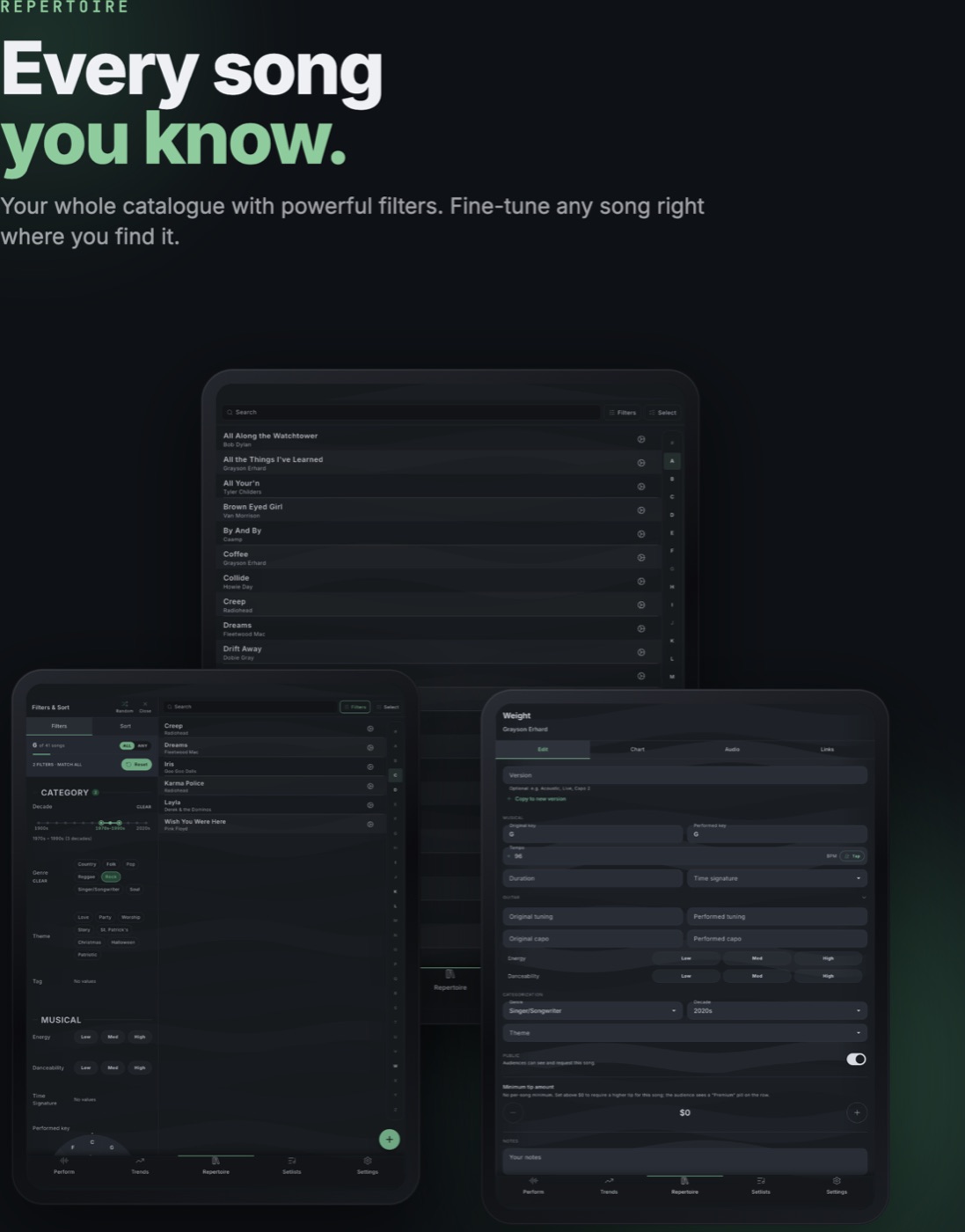Toggle the Country genre filter chip
Screen dimensions: 965x1232
point(86,864)
